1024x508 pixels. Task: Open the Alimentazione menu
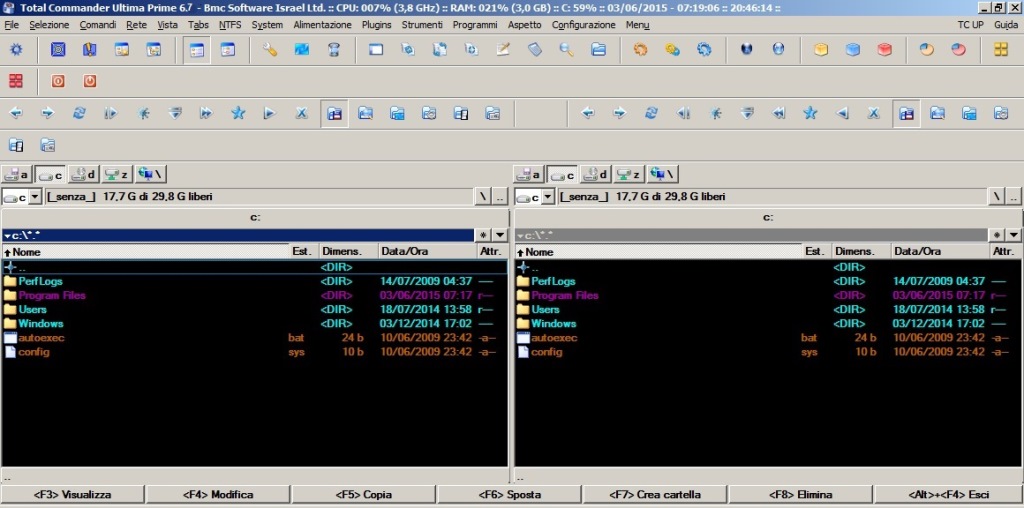click(323, 25)
